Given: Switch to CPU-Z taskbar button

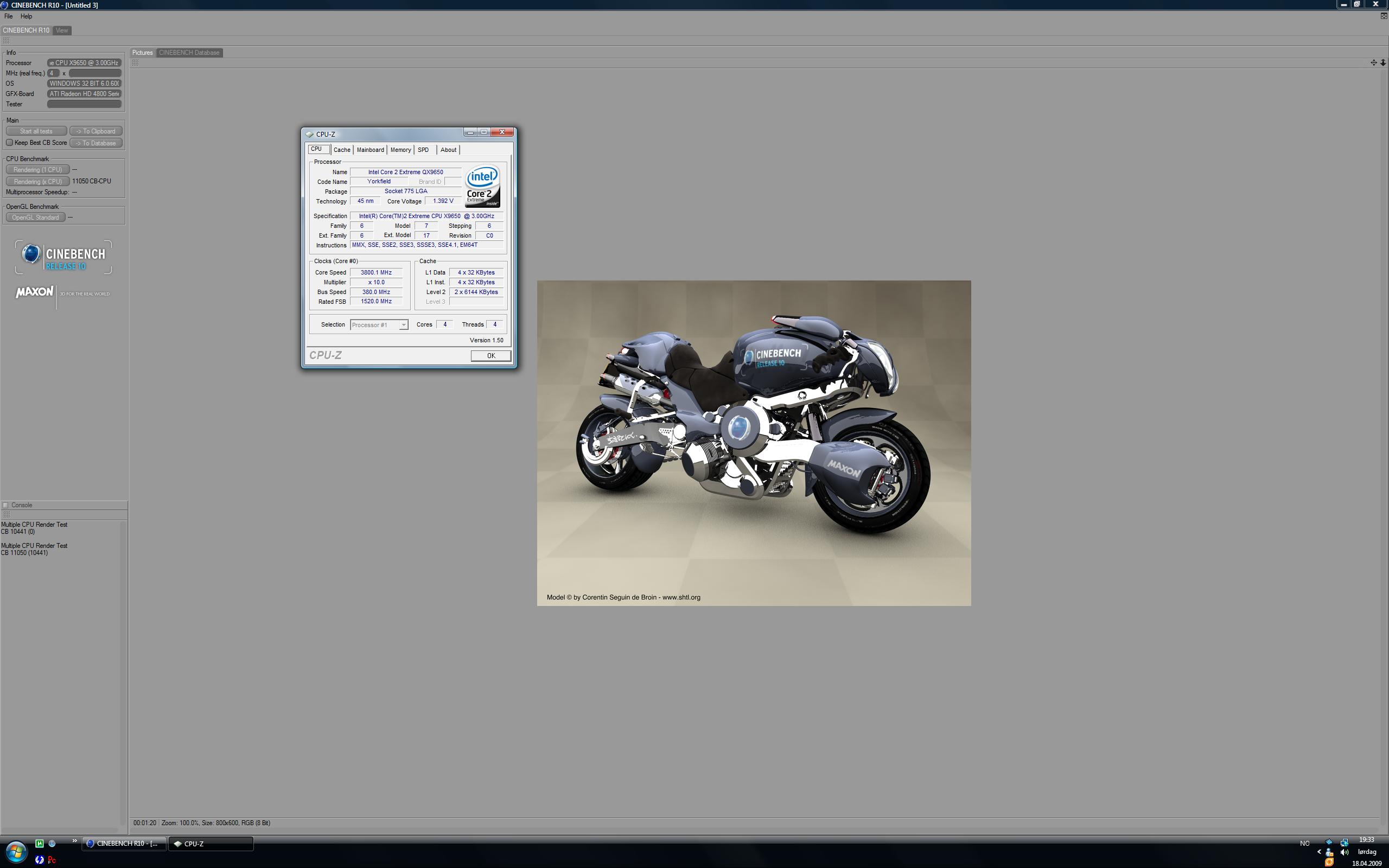Looking at the screenshot, I should (x=211, y=843).
